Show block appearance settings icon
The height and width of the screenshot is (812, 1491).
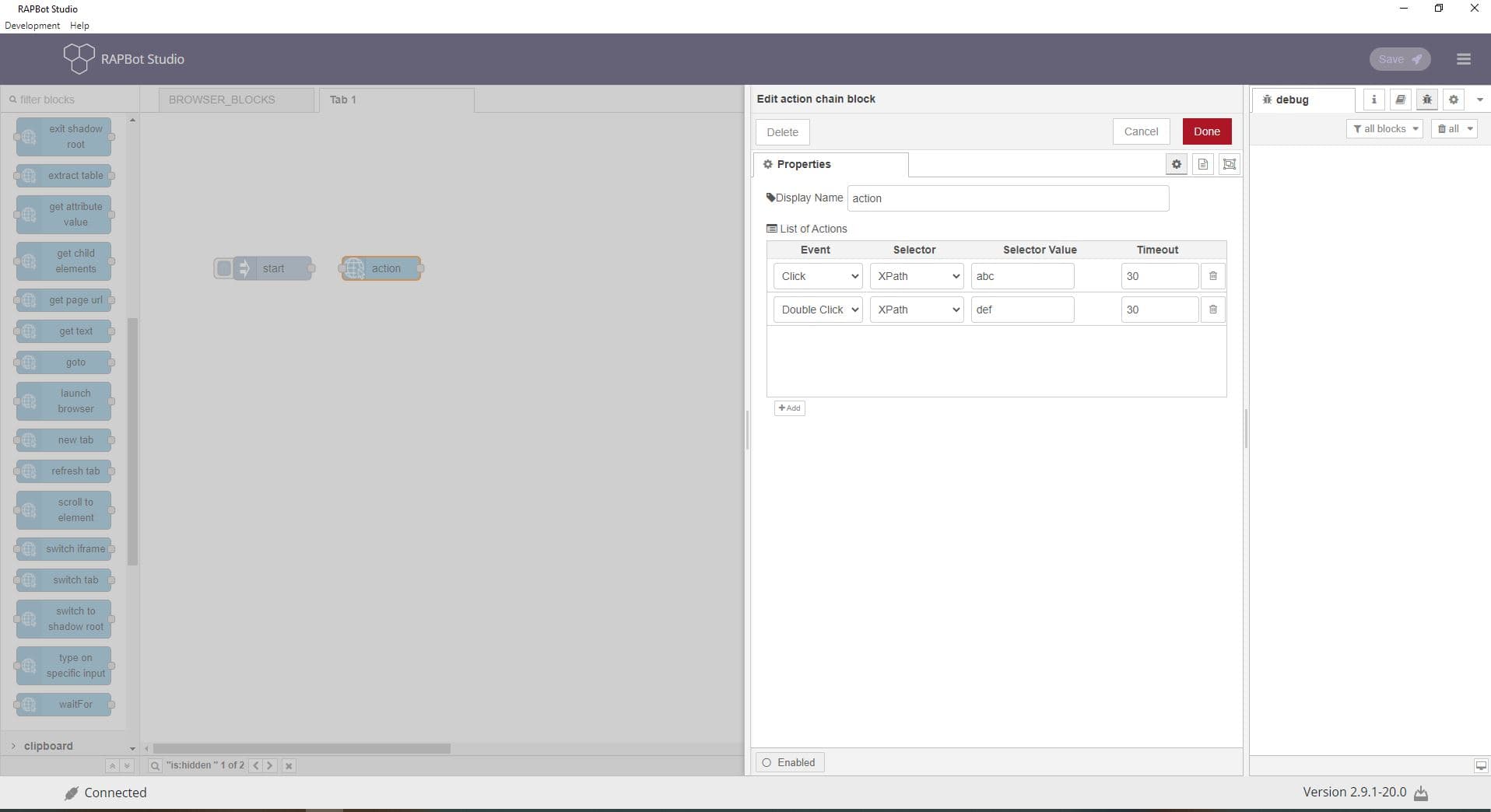coord(1229,164)
